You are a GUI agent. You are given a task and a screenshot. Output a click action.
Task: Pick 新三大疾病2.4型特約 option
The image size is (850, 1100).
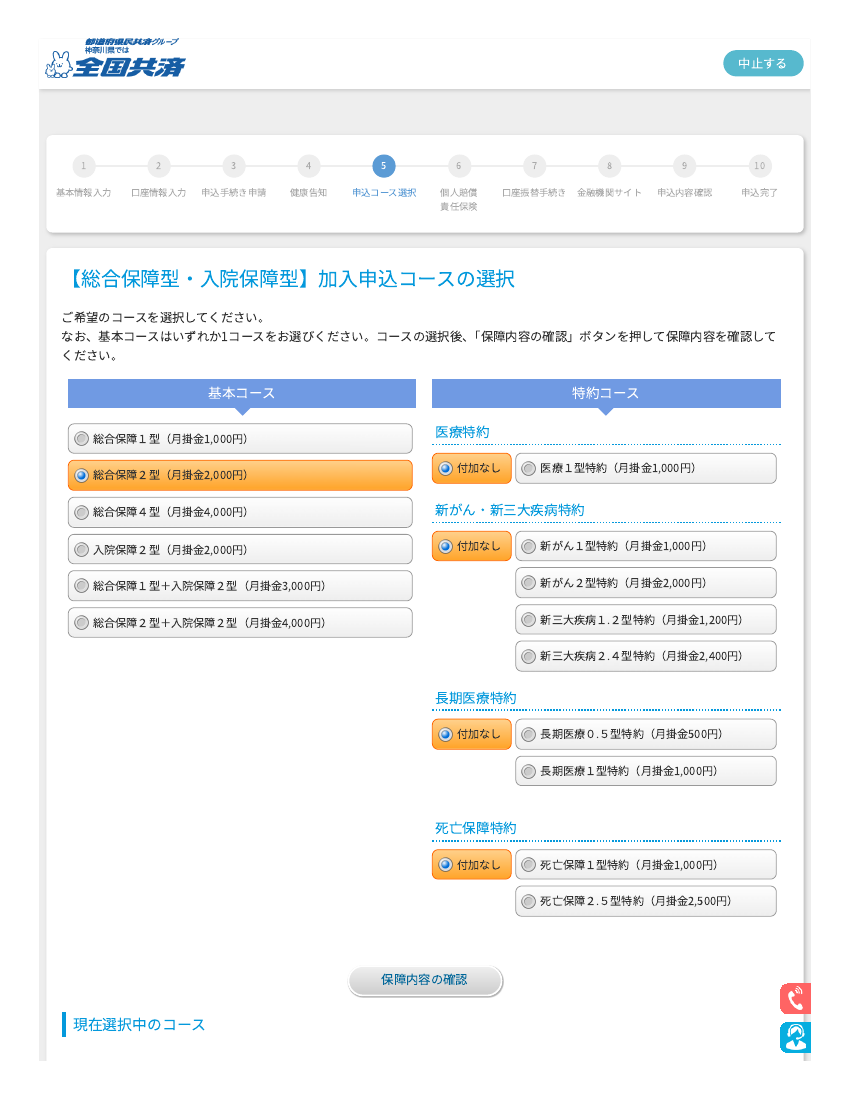646,656
